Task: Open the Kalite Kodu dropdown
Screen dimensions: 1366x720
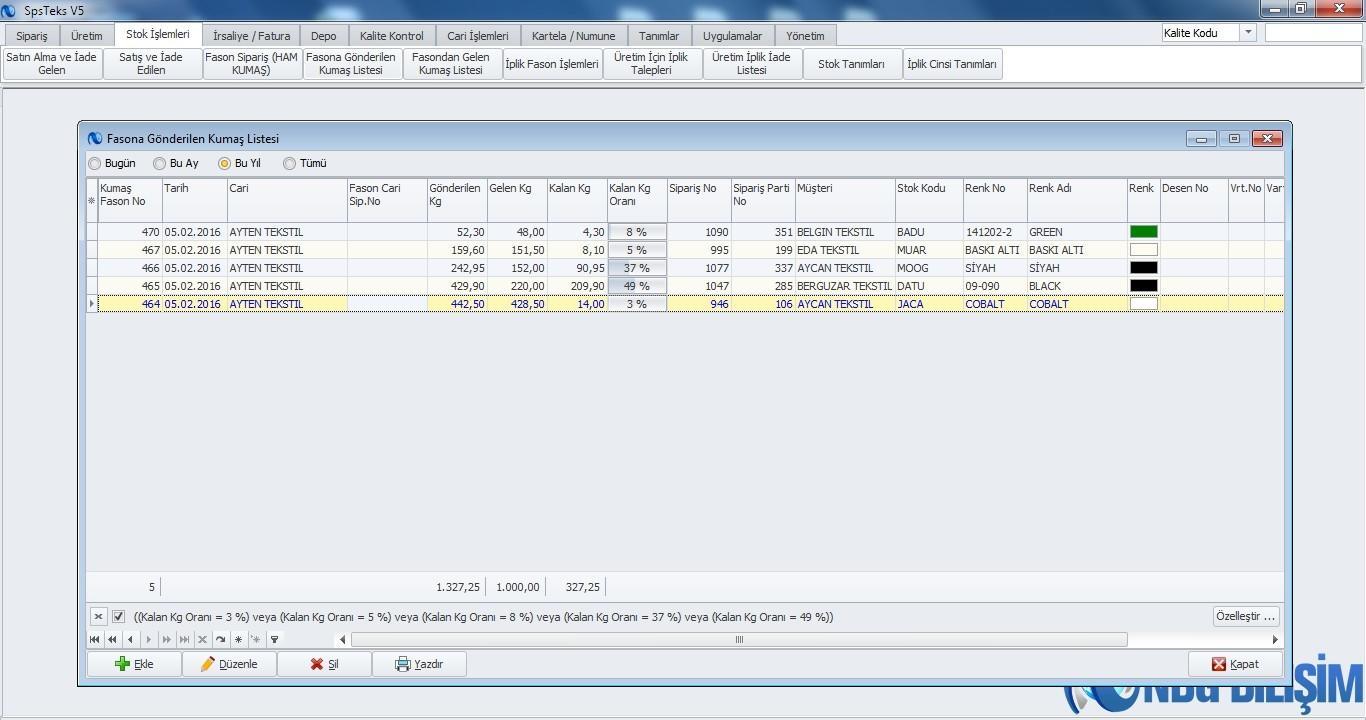Action: click(1248, 33)
